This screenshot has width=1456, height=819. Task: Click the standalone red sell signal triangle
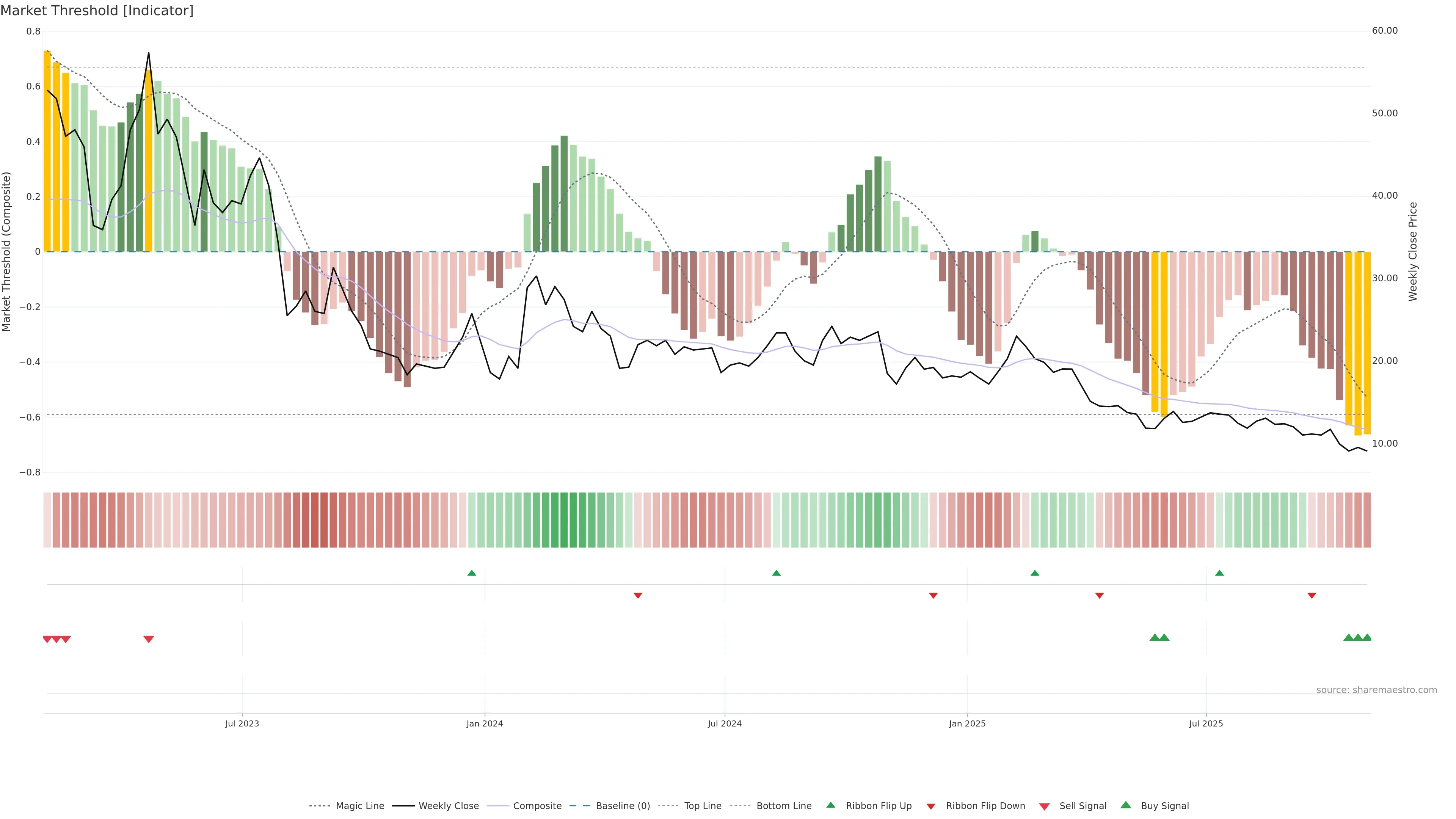[149, 639]
